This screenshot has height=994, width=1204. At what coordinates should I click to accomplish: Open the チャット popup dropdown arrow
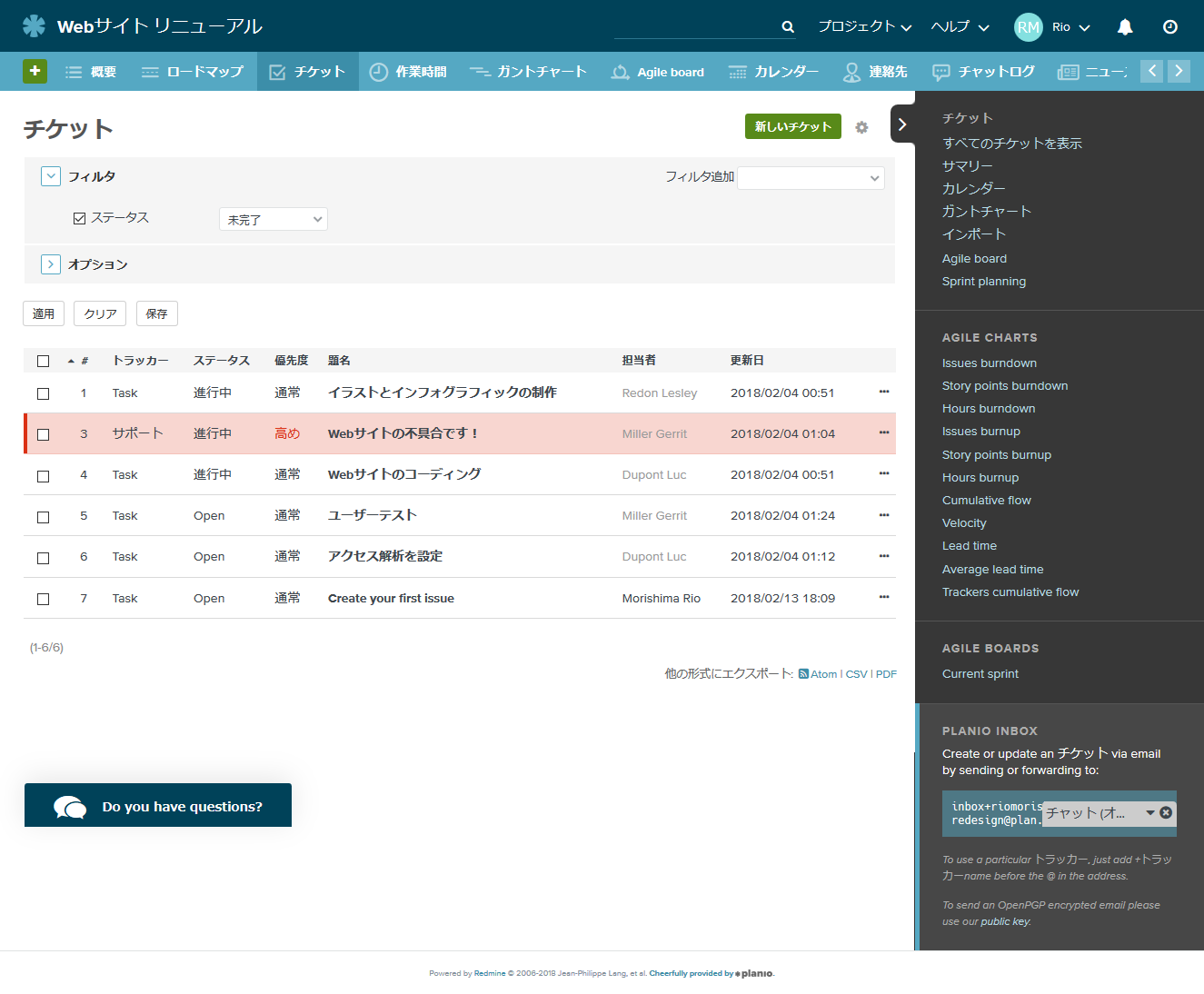[1150, 812]
